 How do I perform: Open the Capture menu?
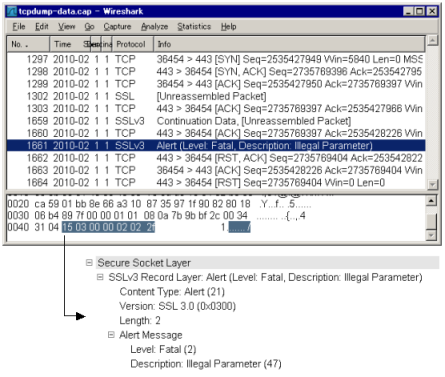coord(117,26)
